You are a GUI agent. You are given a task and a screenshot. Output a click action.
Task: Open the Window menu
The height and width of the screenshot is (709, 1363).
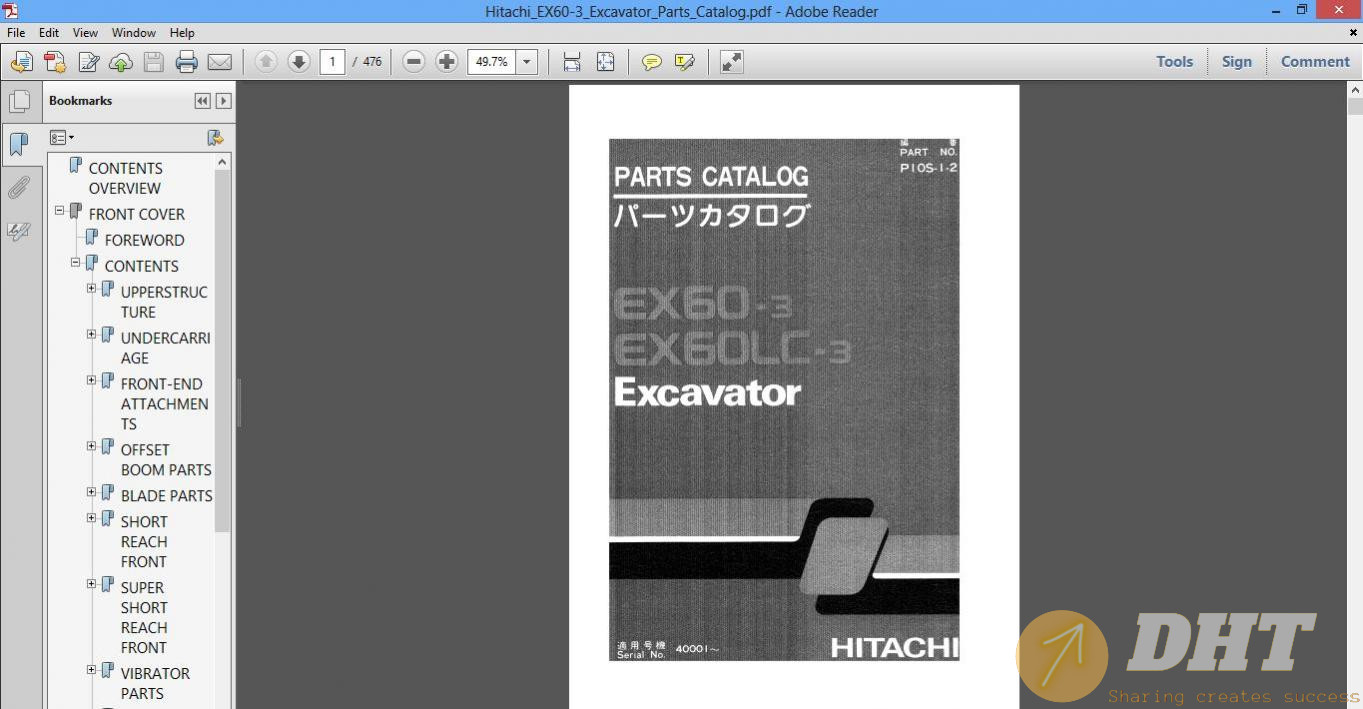133,33
